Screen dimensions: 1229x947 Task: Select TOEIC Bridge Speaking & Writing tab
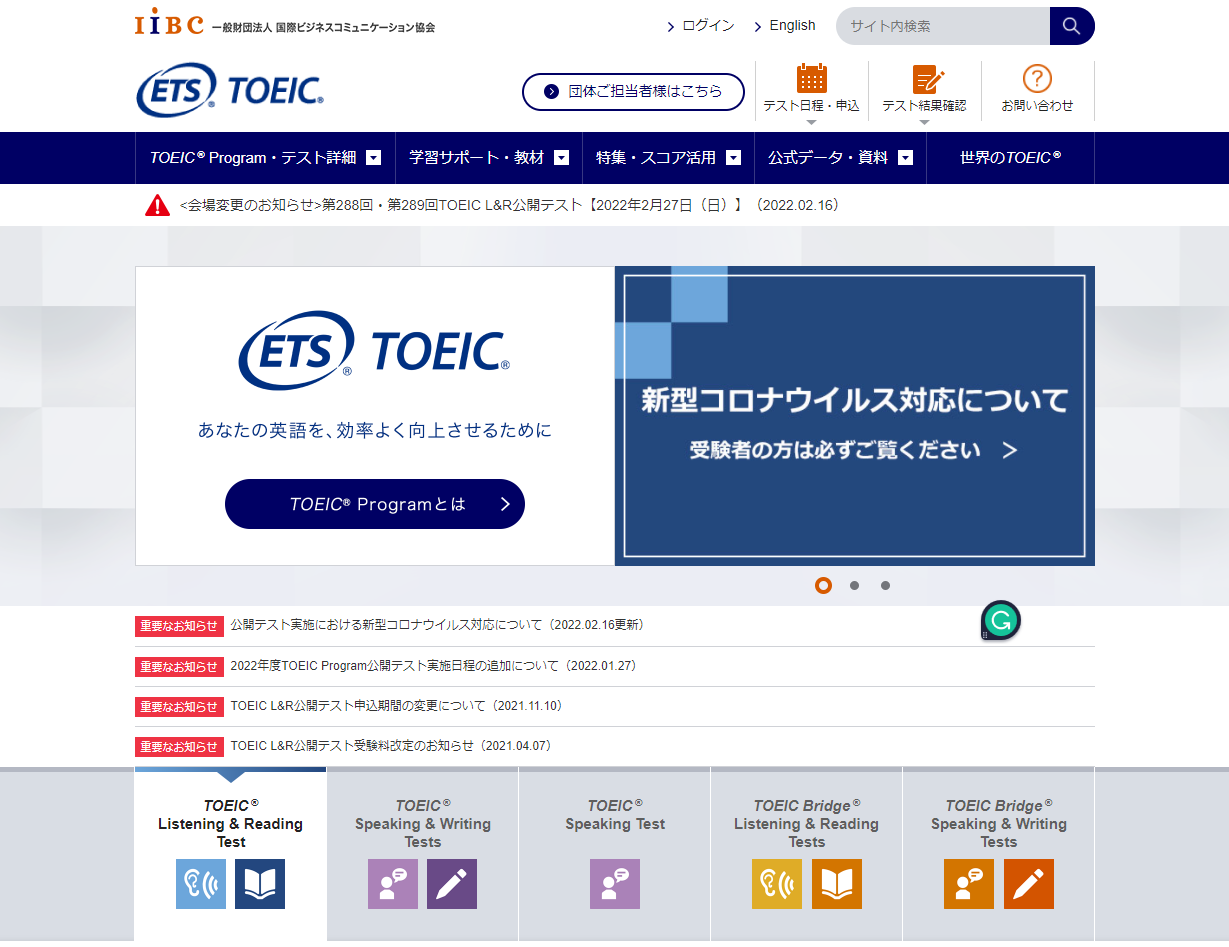click(999, 854)
